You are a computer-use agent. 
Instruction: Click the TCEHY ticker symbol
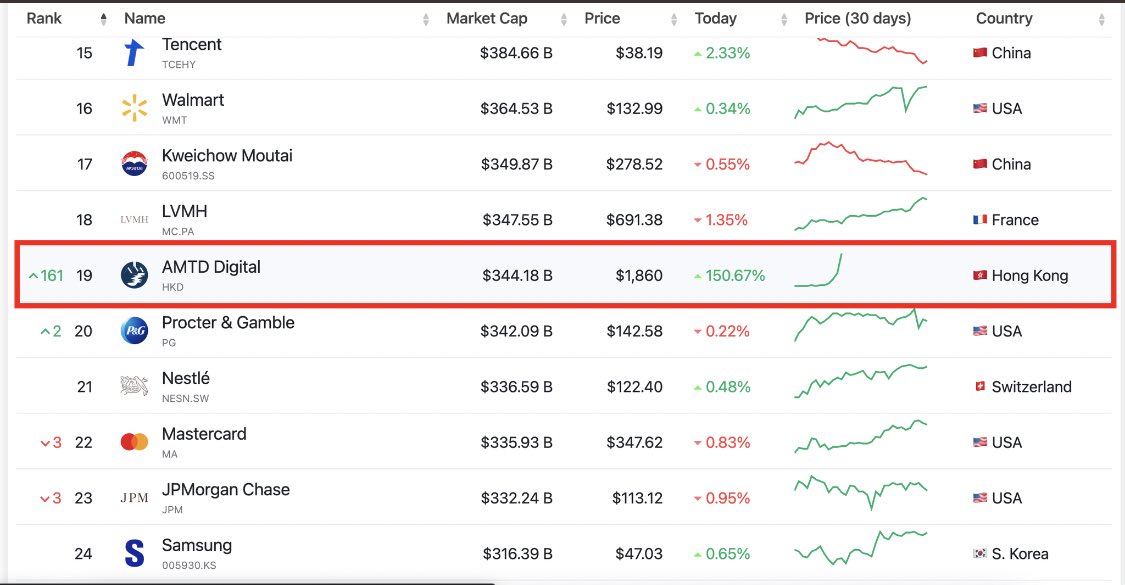(x=179, y=65)
